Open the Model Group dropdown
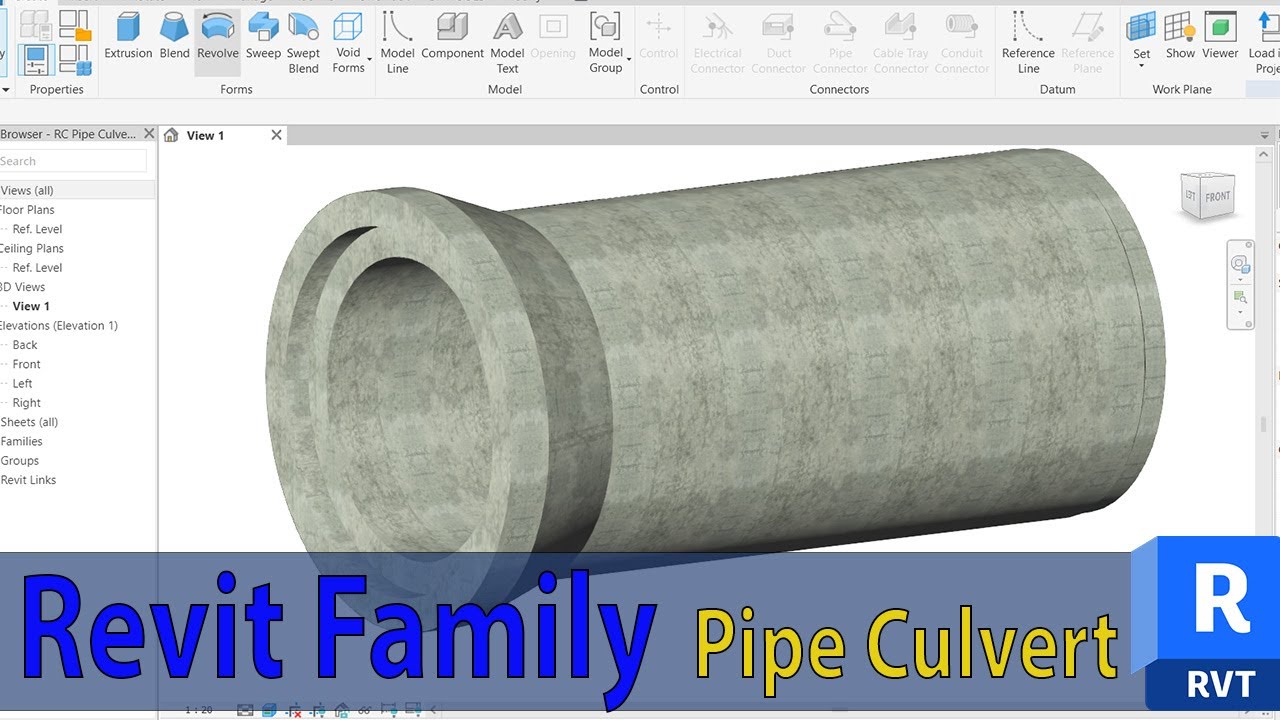The height and width of the screenshot is (720, 1280). 606,43
